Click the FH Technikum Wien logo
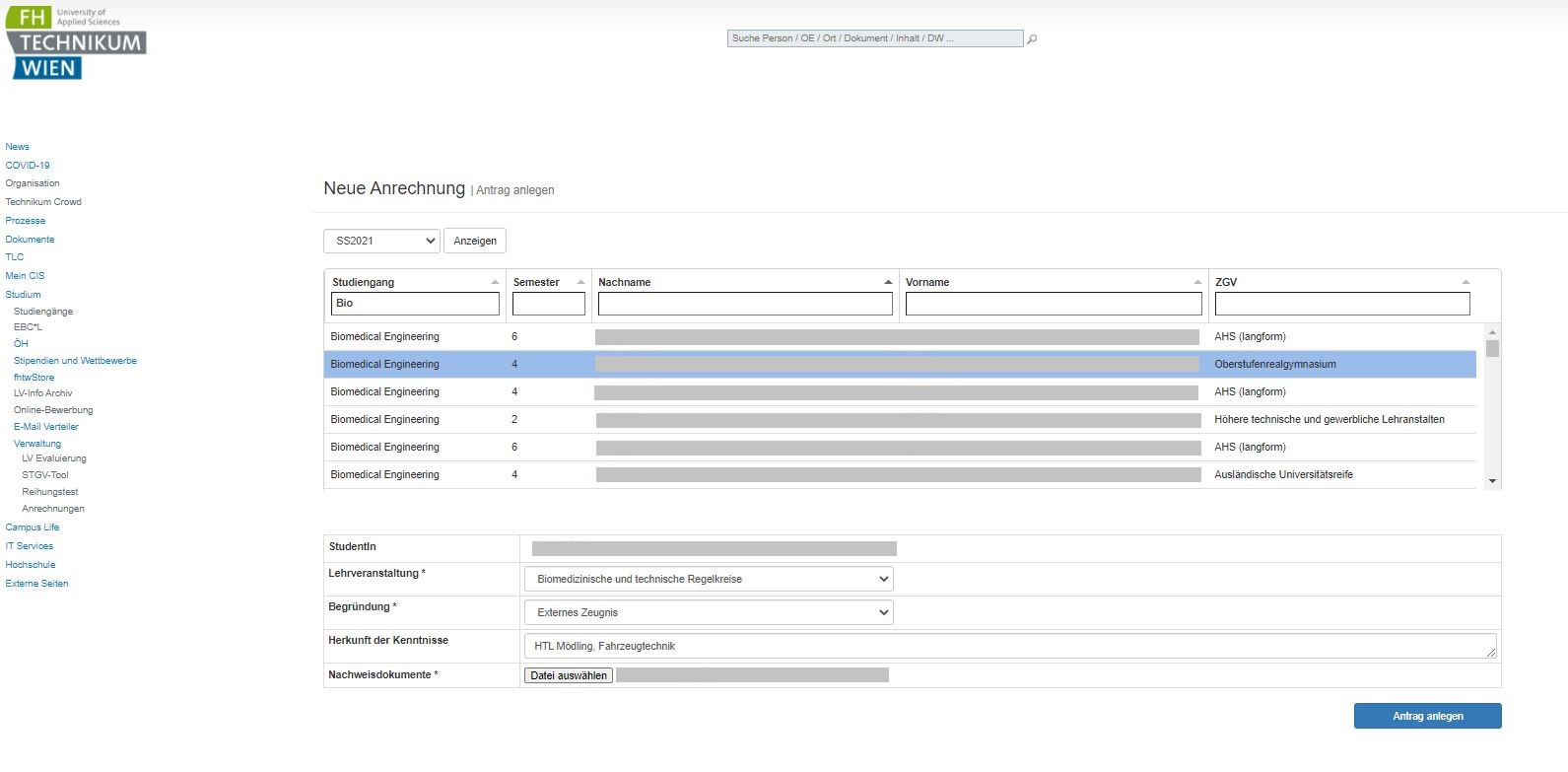 [76, 43]
